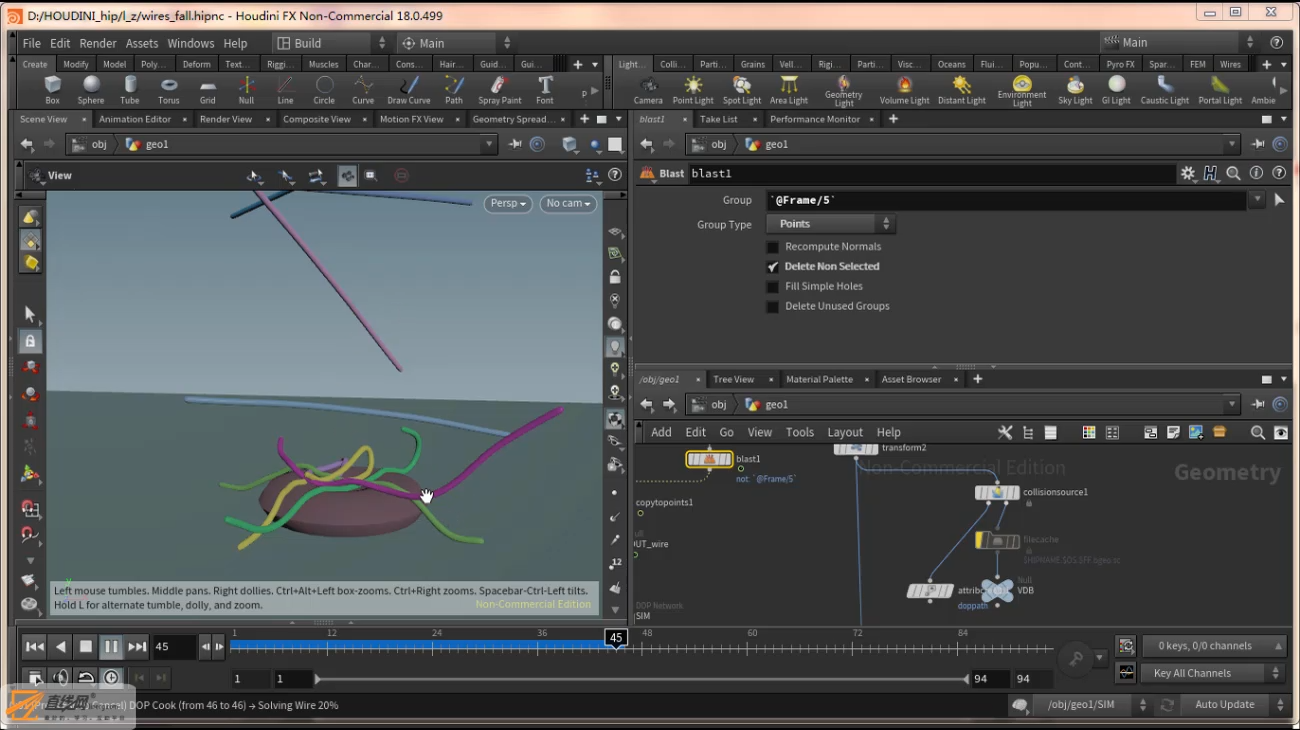The height and width of the screenshot is (730, 1300).
Task: Select the Line shelf tool
Action: coord(285,89)
